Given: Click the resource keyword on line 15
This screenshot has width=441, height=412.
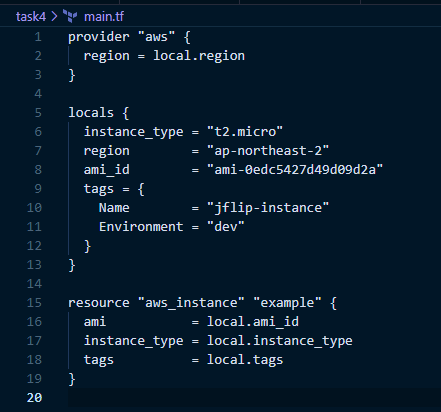Looking at the screenshot, I should pos(99,303).
